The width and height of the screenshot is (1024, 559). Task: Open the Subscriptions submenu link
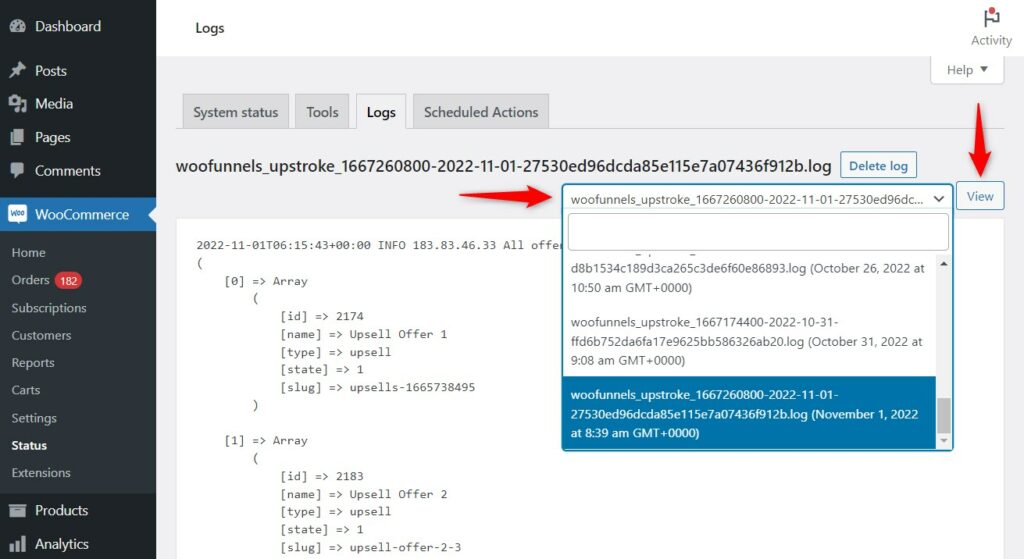coord(48,308)
